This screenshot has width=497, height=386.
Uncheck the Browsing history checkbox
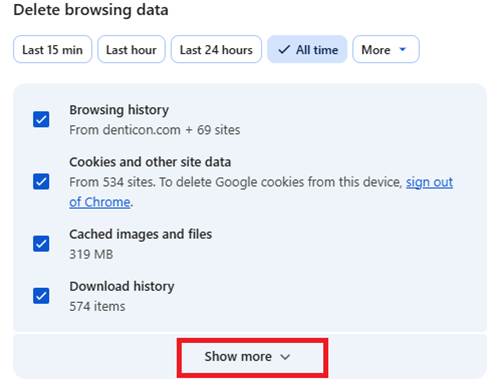[41, 119]
